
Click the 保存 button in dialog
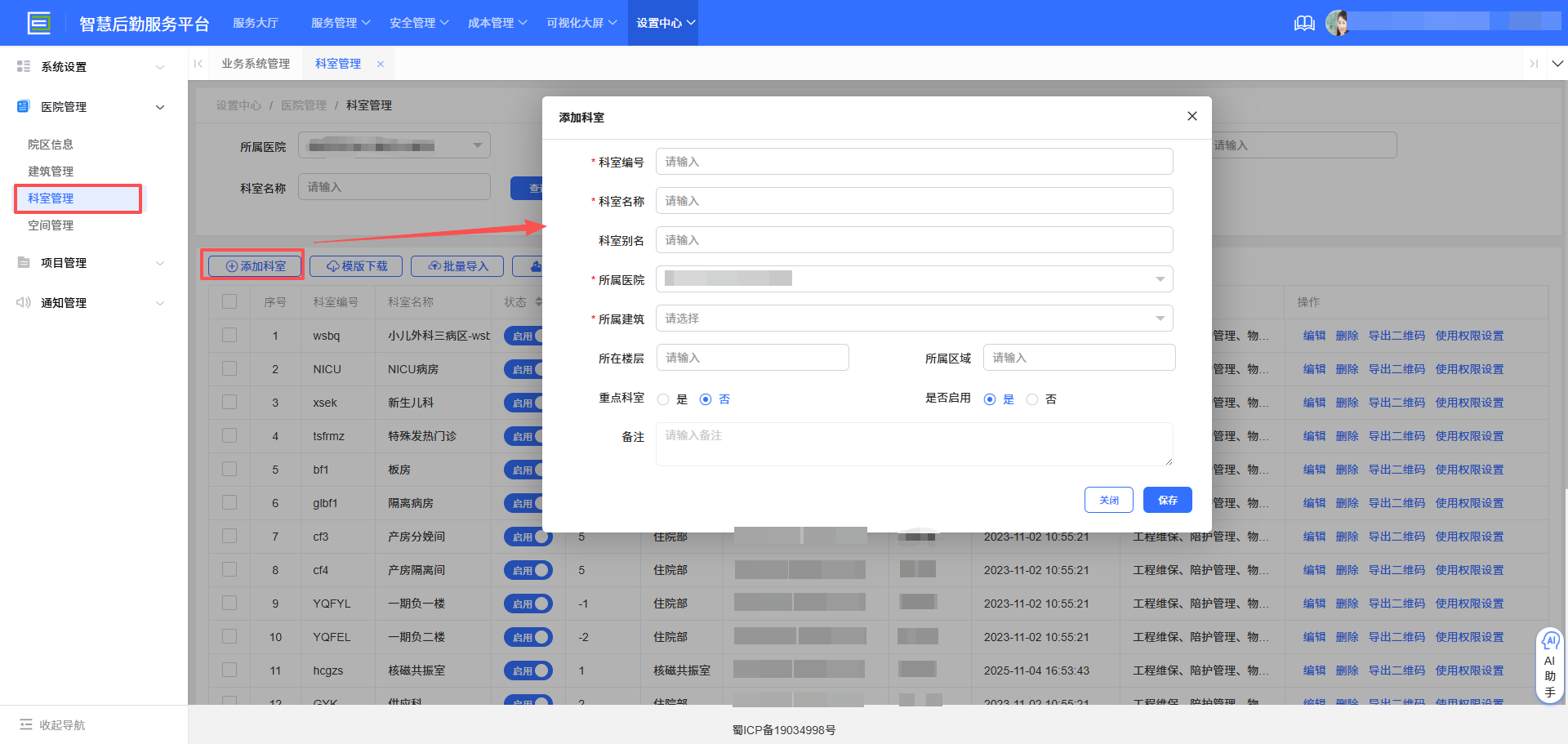(1167, 500)
